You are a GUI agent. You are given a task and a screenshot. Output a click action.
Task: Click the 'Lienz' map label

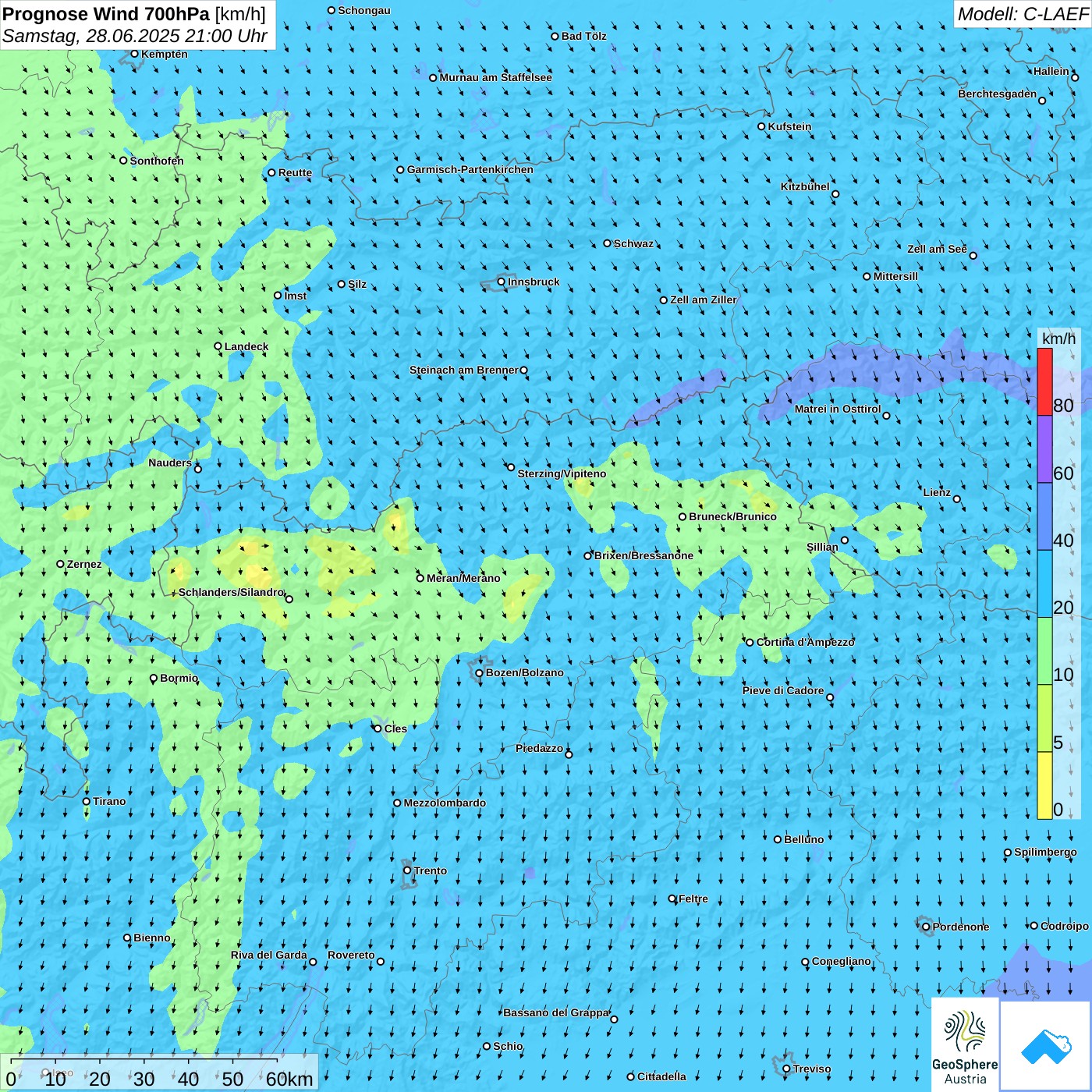pyautogui.click(x=937, y=492)
